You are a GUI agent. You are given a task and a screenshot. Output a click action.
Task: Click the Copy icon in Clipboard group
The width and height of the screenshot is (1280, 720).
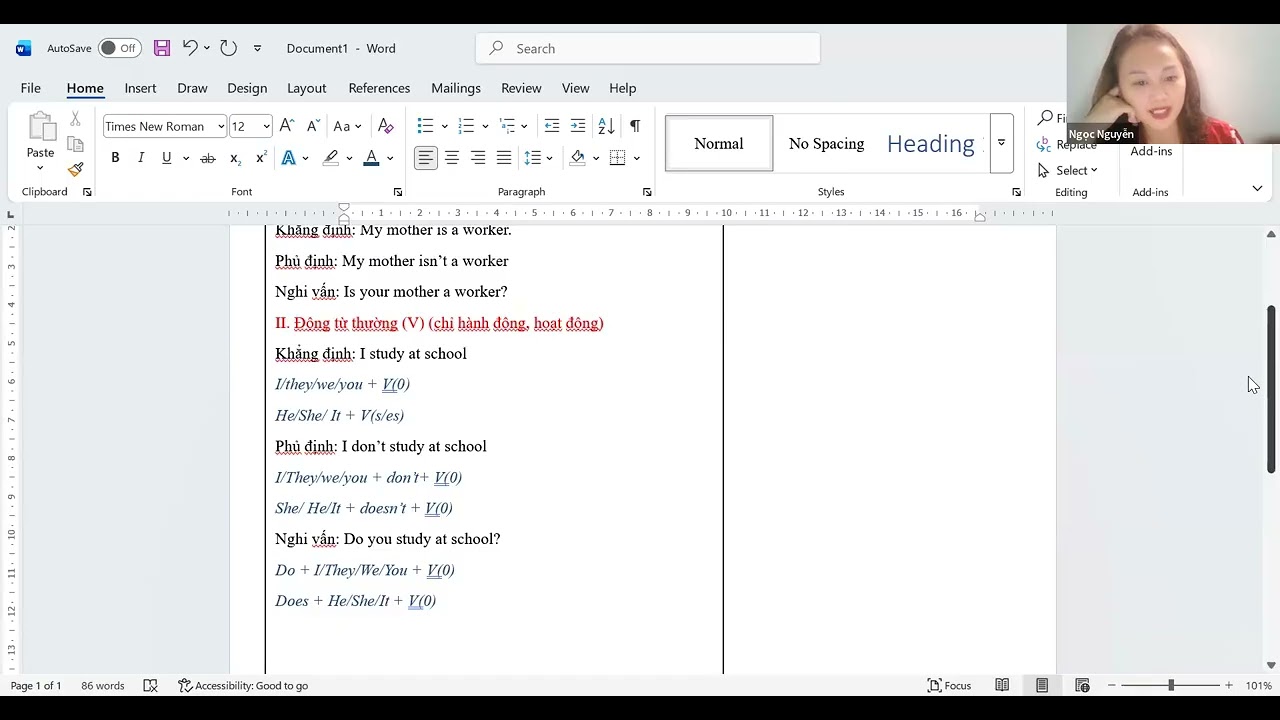pos(75,144)
